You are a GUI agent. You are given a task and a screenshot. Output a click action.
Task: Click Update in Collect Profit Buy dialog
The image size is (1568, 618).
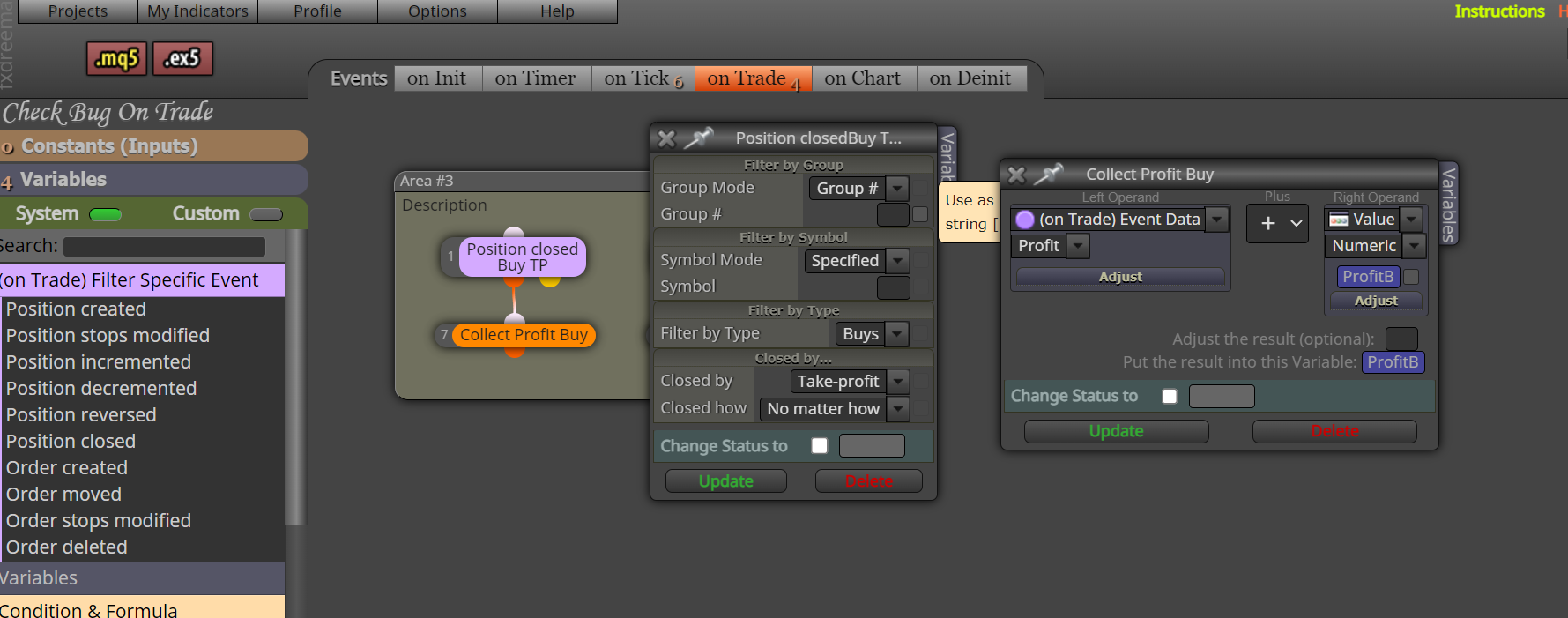coord(1117,431)
